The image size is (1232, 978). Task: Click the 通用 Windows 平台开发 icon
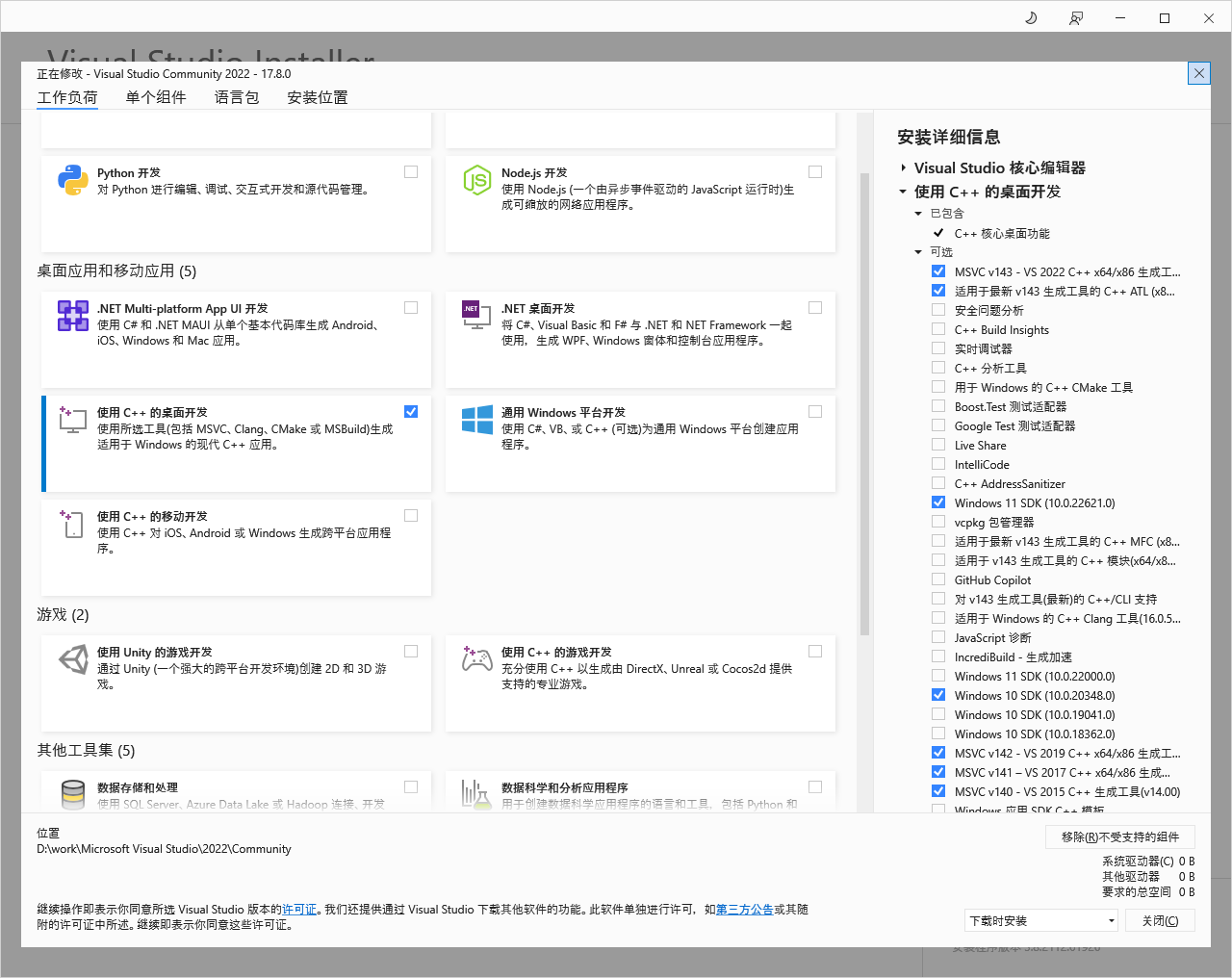click(476, 420)
